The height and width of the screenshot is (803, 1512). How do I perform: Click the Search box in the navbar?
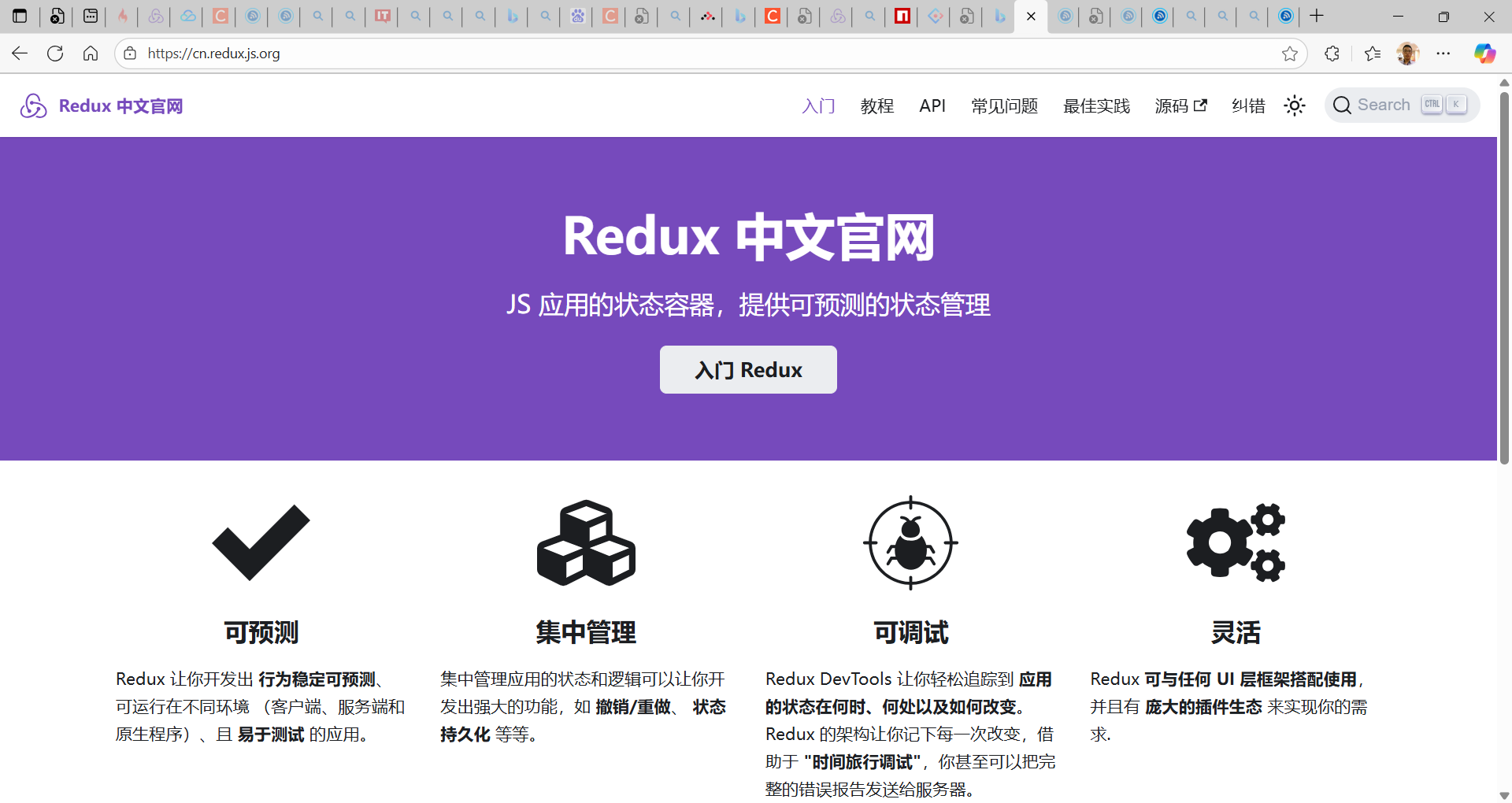pyautogui.click(x=1402, y=105)
